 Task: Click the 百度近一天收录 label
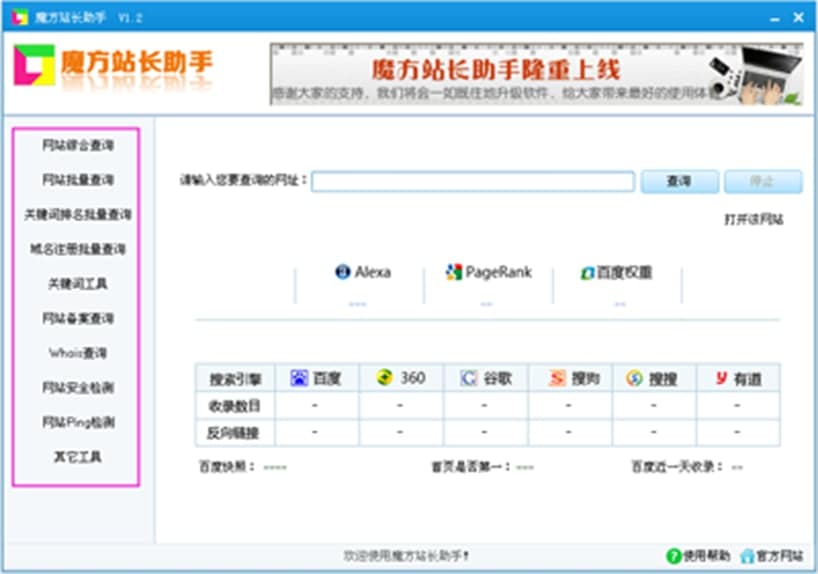[678, 467]
